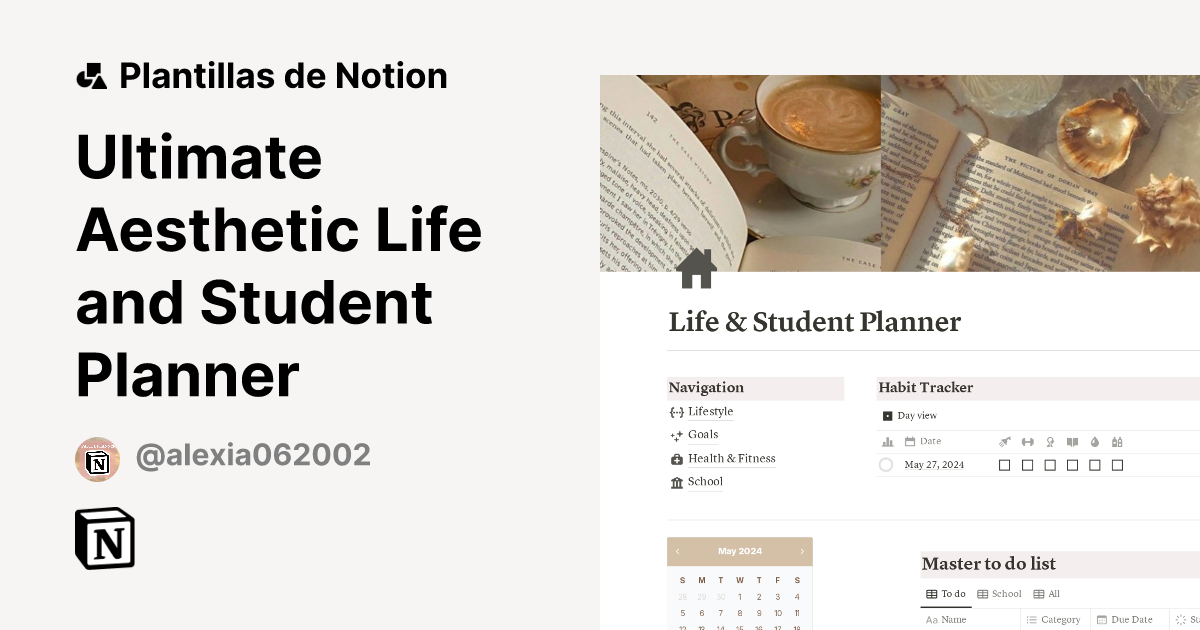Screen dimensions: 1200x630
Task: Click the home page icon above Life & Student Planner
Action: pos(697,267)
